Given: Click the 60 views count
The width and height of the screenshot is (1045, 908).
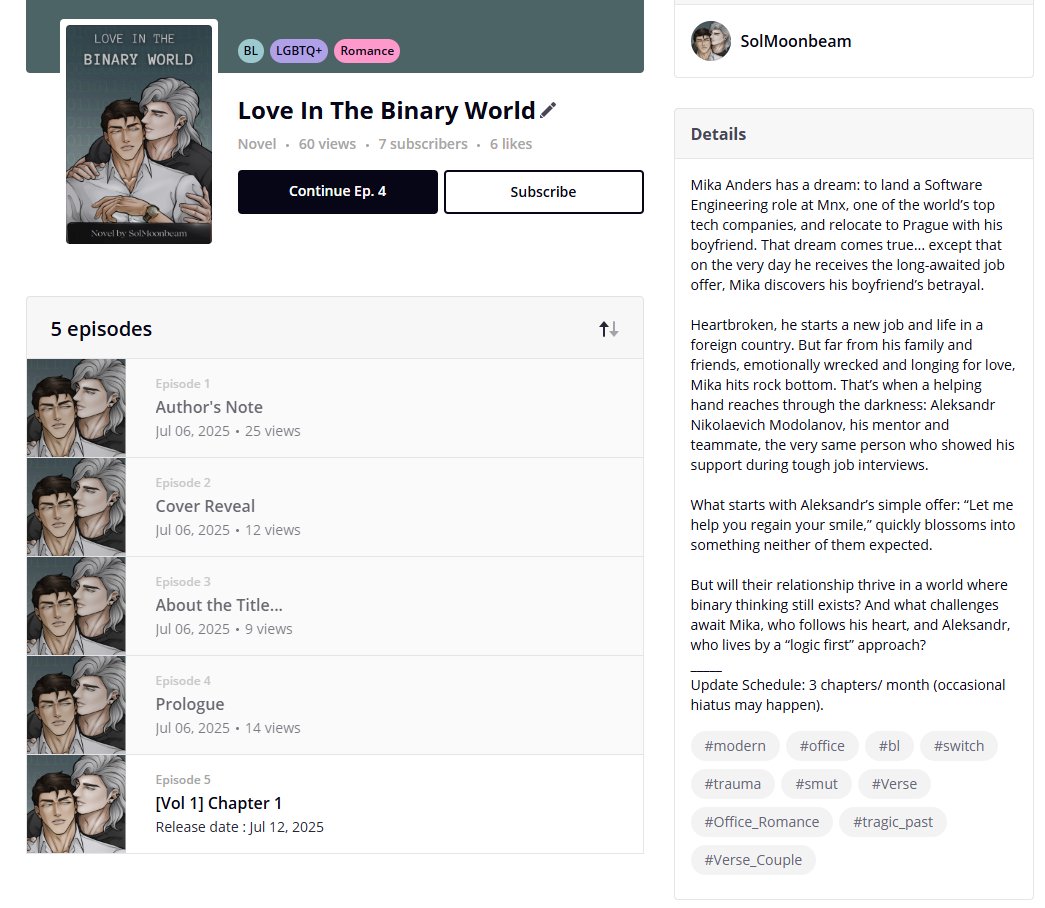Looking at the screenshot, I should (x=327, y=144).
